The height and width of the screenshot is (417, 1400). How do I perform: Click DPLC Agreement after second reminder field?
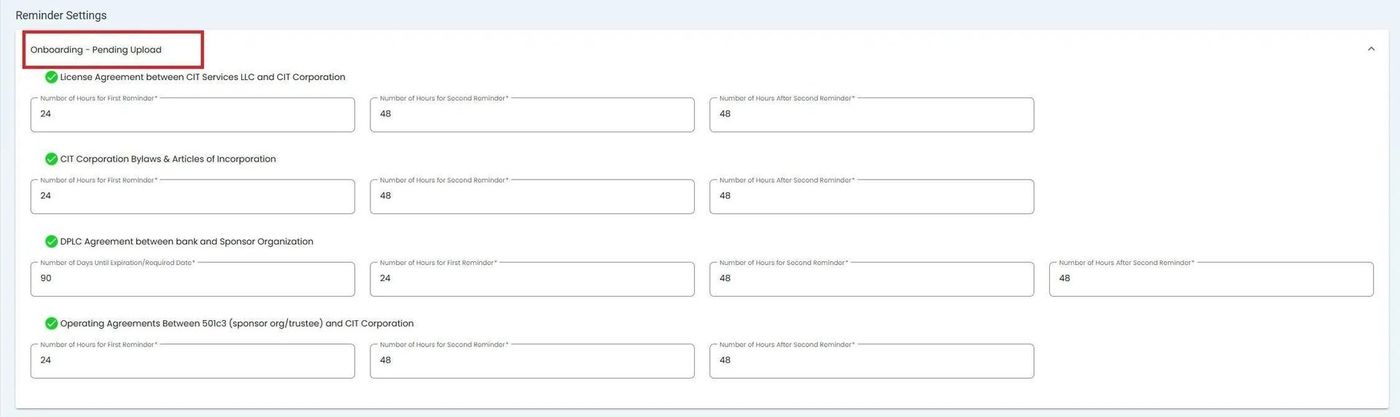point(1210,279)
